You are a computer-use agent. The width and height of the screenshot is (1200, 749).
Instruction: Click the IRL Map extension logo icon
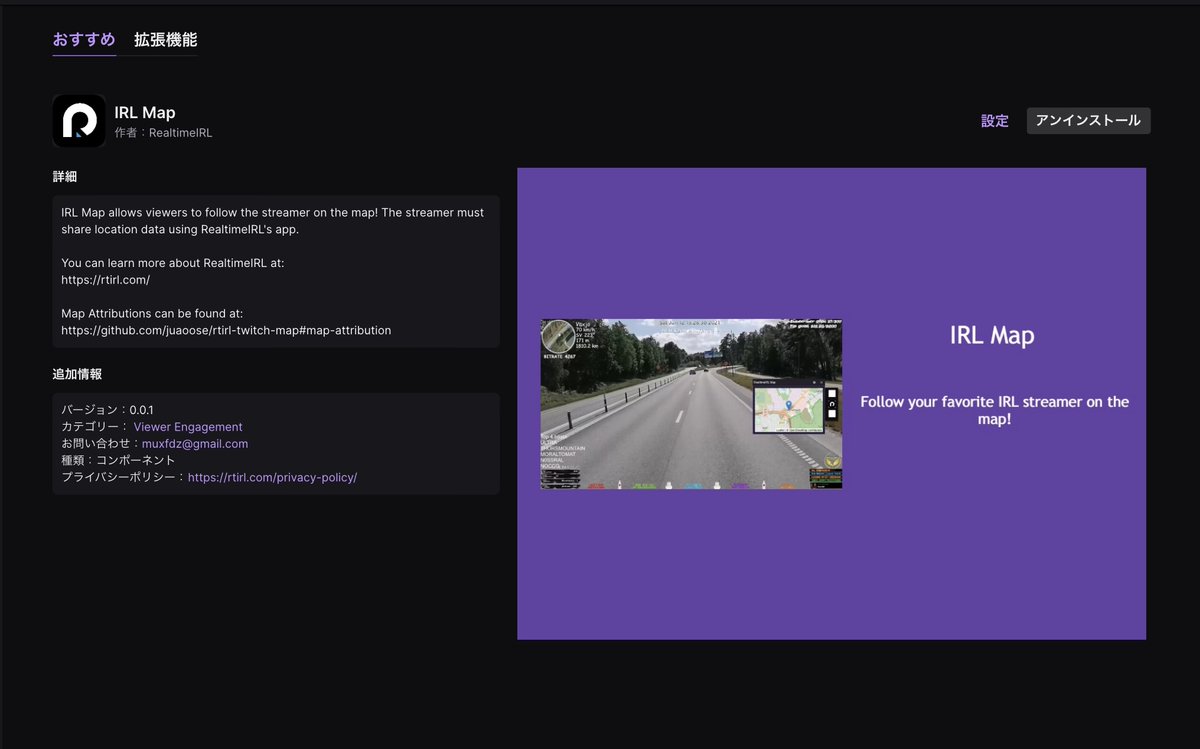tap(79, 121)
